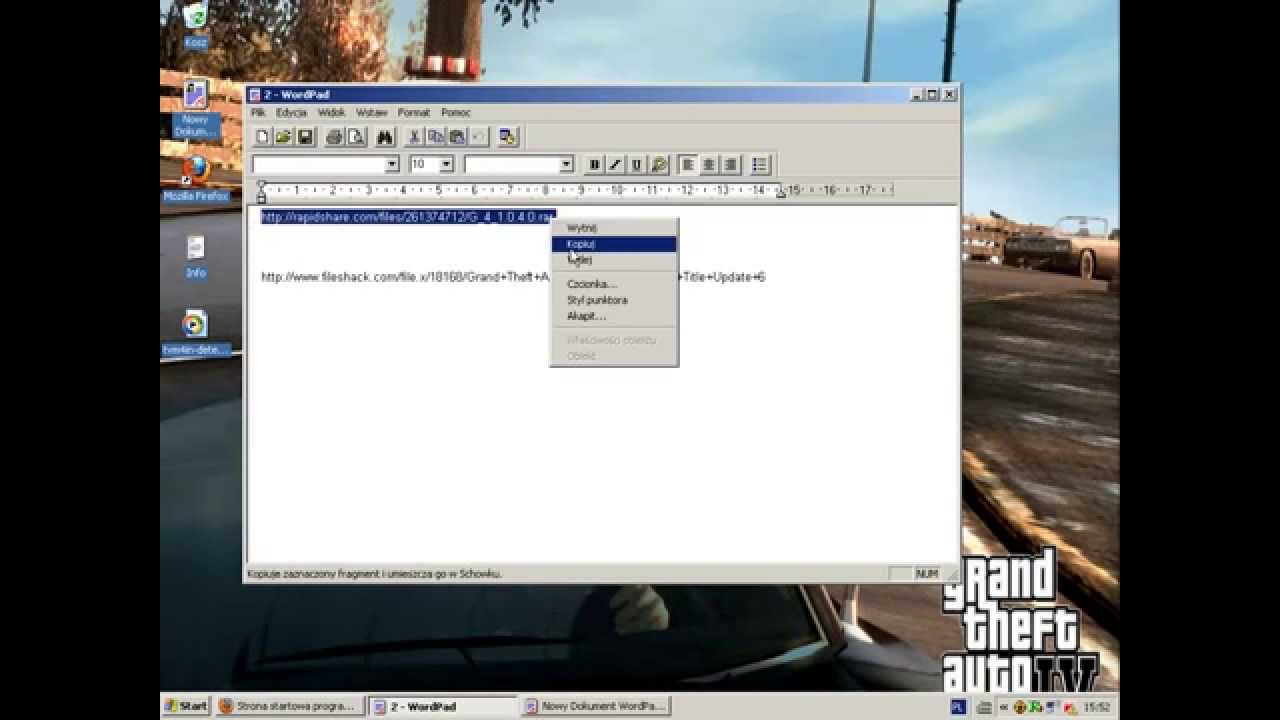The width and height of the screenshot is (1280, 720).
Task: Create a new document via toolbar icon
Action: click(x=262, y=137)
